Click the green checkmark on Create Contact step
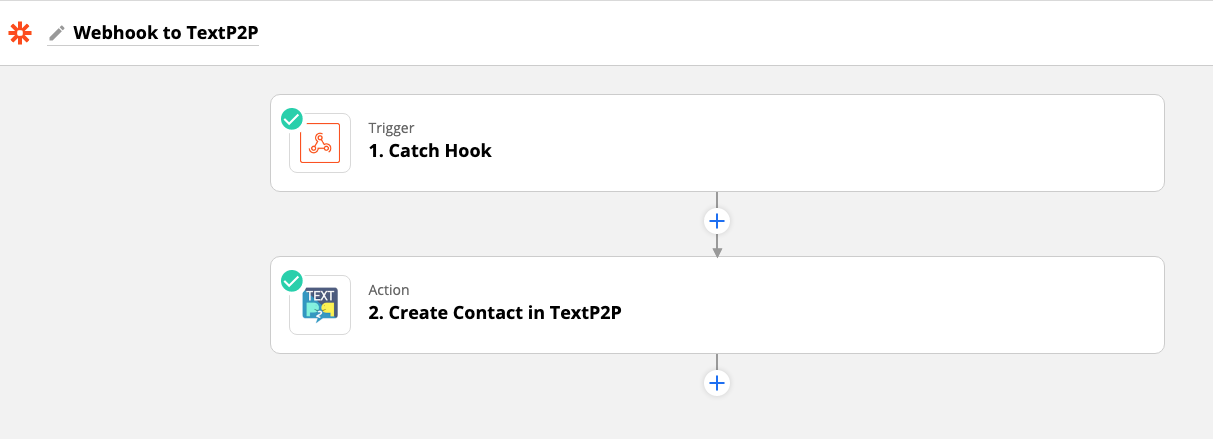 point(291,281)
